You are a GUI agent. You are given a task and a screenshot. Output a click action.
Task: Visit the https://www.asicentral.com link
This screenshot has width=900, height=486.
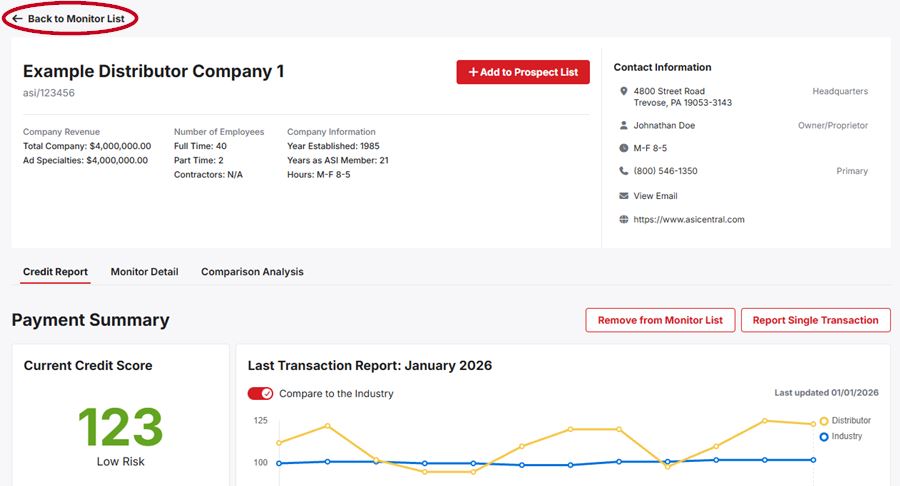pyautogui.click(x=688, y=220)
